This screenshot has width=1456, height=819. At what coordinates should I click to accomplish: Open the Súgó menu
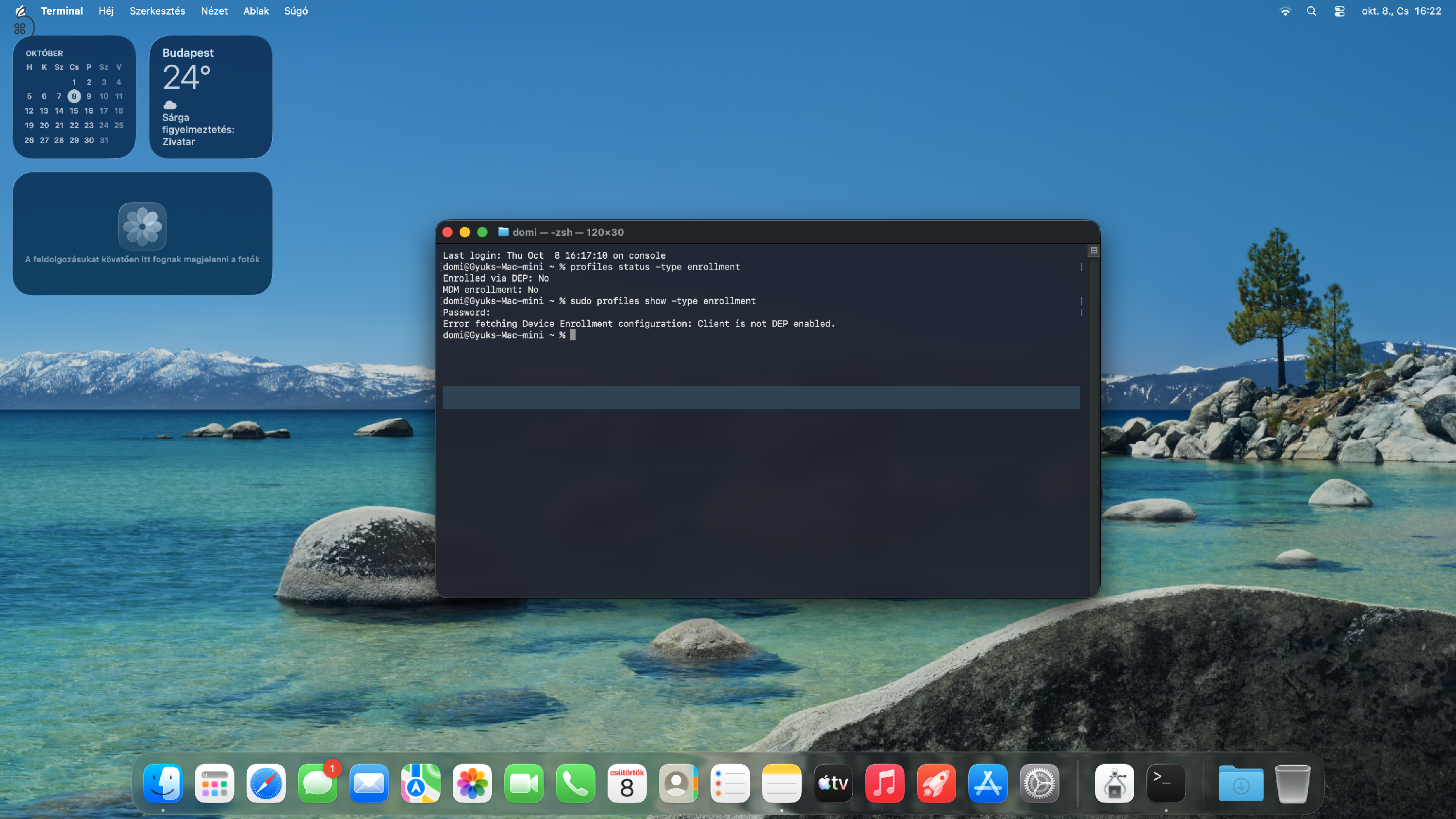(296, 11)
